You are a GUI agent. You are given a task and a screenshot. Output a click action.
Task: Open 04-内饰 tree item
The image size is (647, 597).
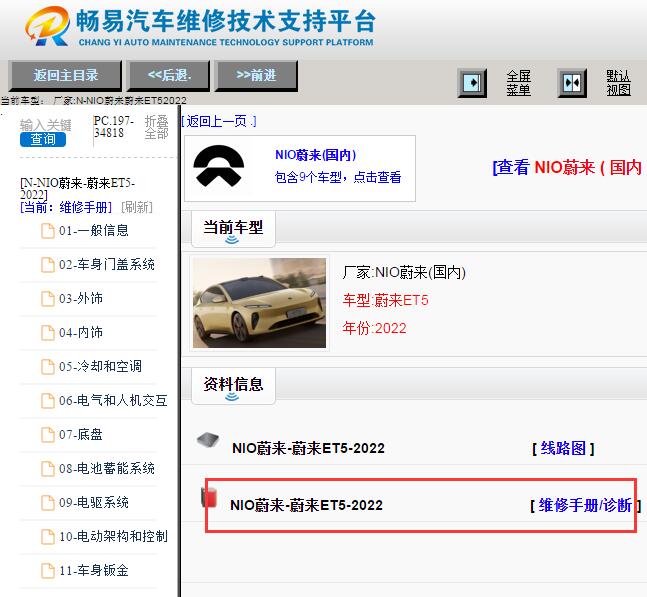point(81,332)
